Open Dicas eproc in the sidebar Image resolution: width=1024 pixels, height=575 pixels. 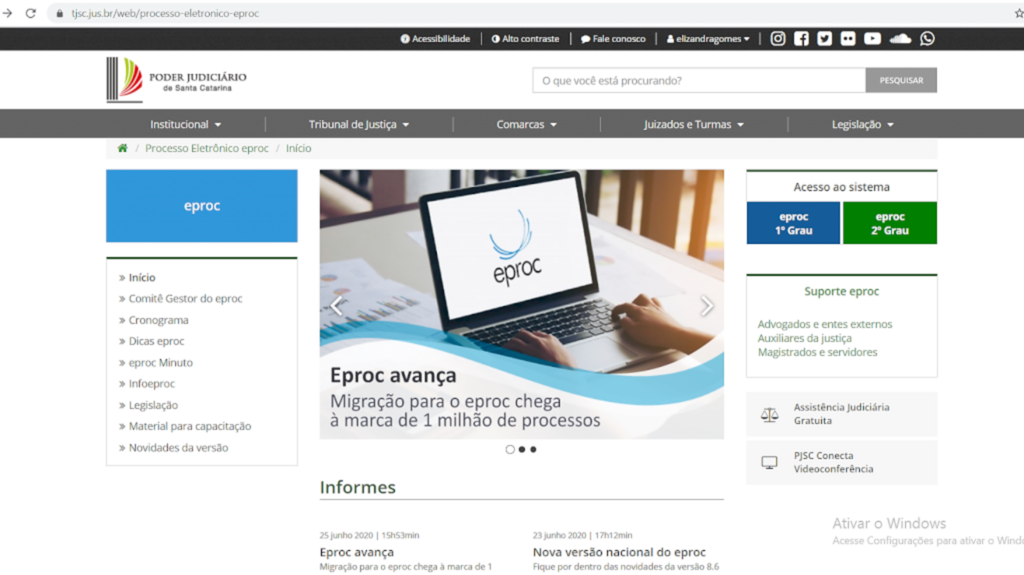[156, 341]
